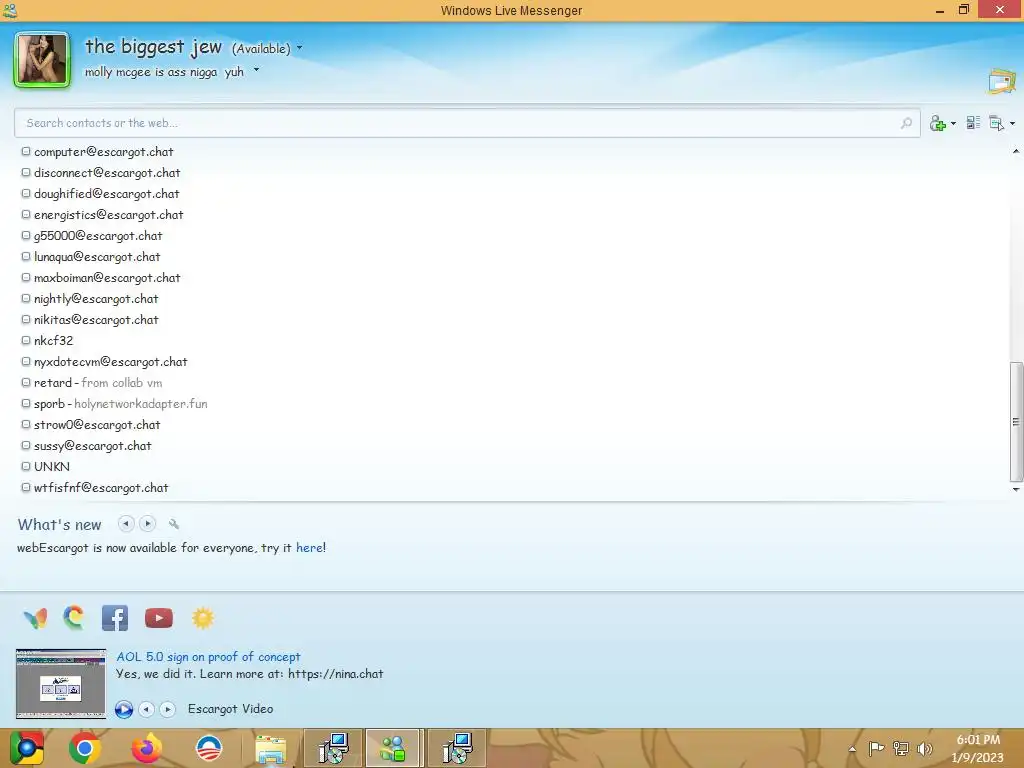Click the status icon beside sporb

coord(26,403)
